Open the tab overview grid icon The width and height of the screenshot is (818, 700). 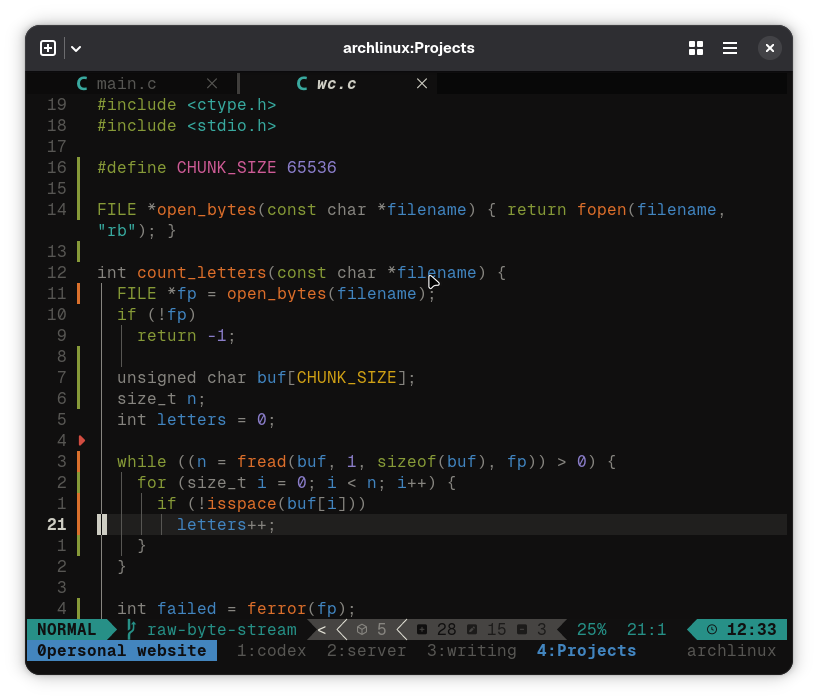click(x=696, y=49)
